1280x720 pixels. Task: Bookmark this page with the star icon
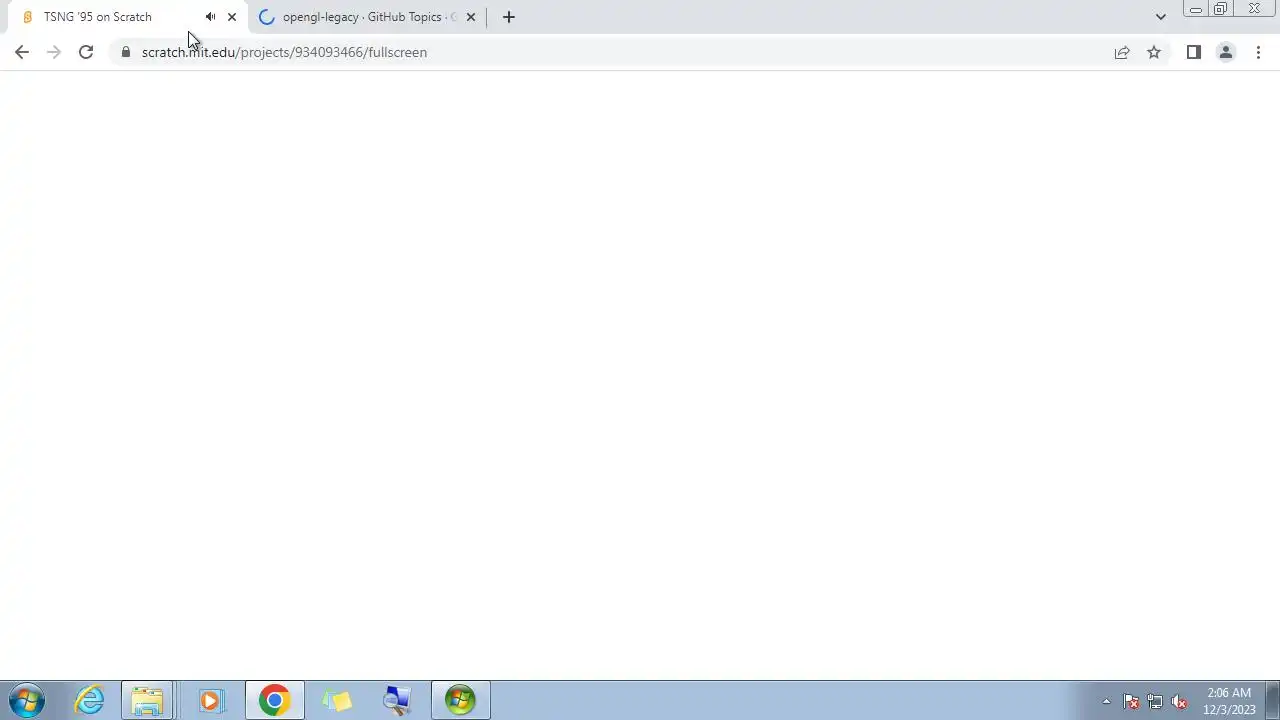coord(1154,52)
